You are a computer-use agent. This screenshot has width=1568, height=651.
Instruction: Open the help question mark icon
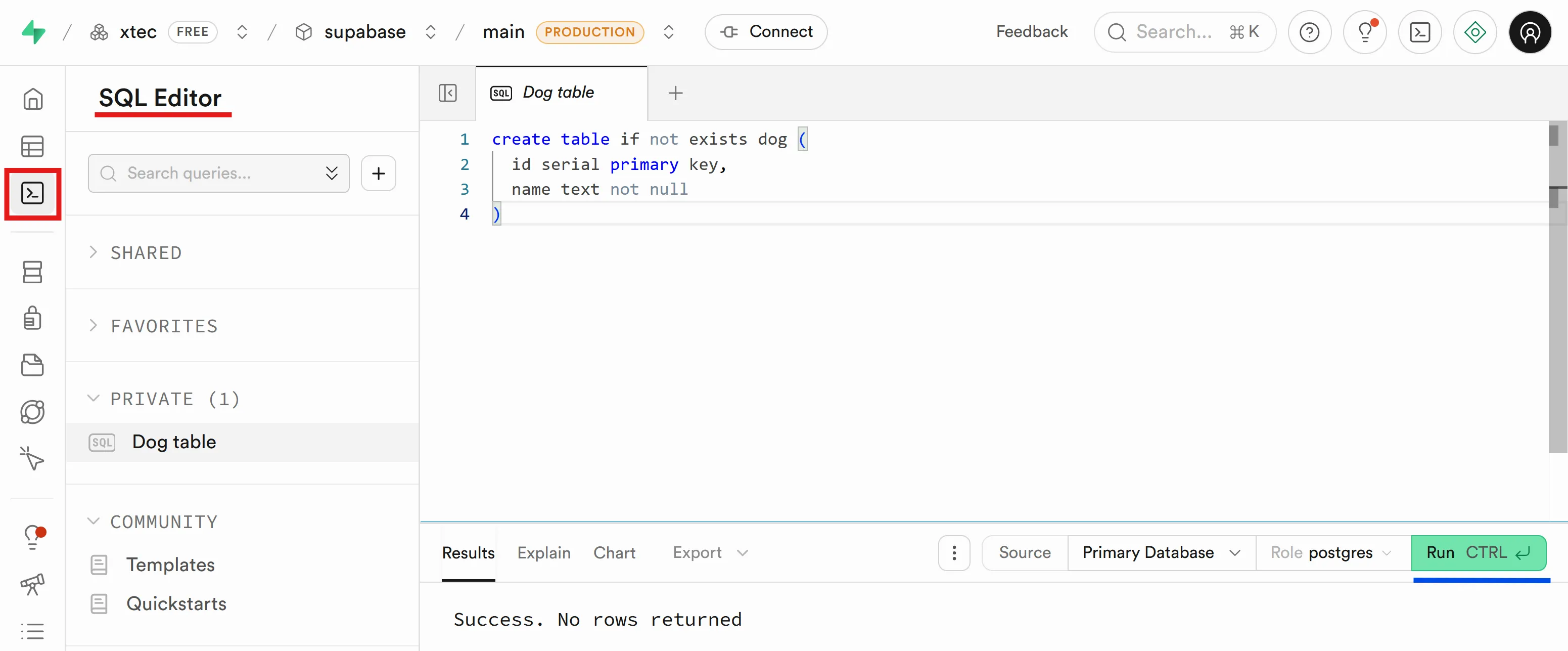click(x=1309, y=32)
